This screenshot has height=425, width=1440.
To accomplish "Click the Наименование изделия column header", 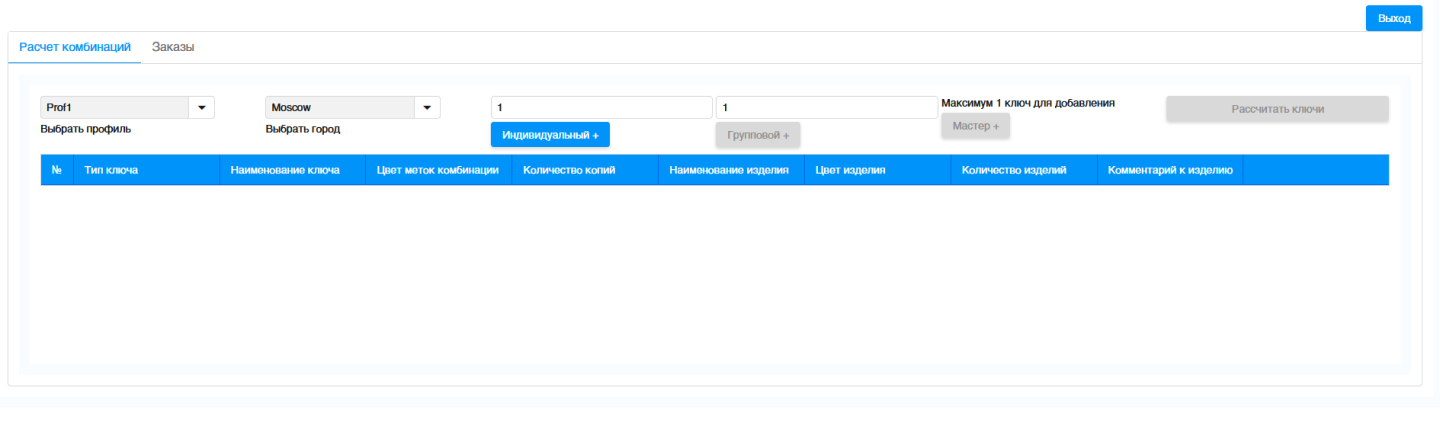I will pos(729,170).
